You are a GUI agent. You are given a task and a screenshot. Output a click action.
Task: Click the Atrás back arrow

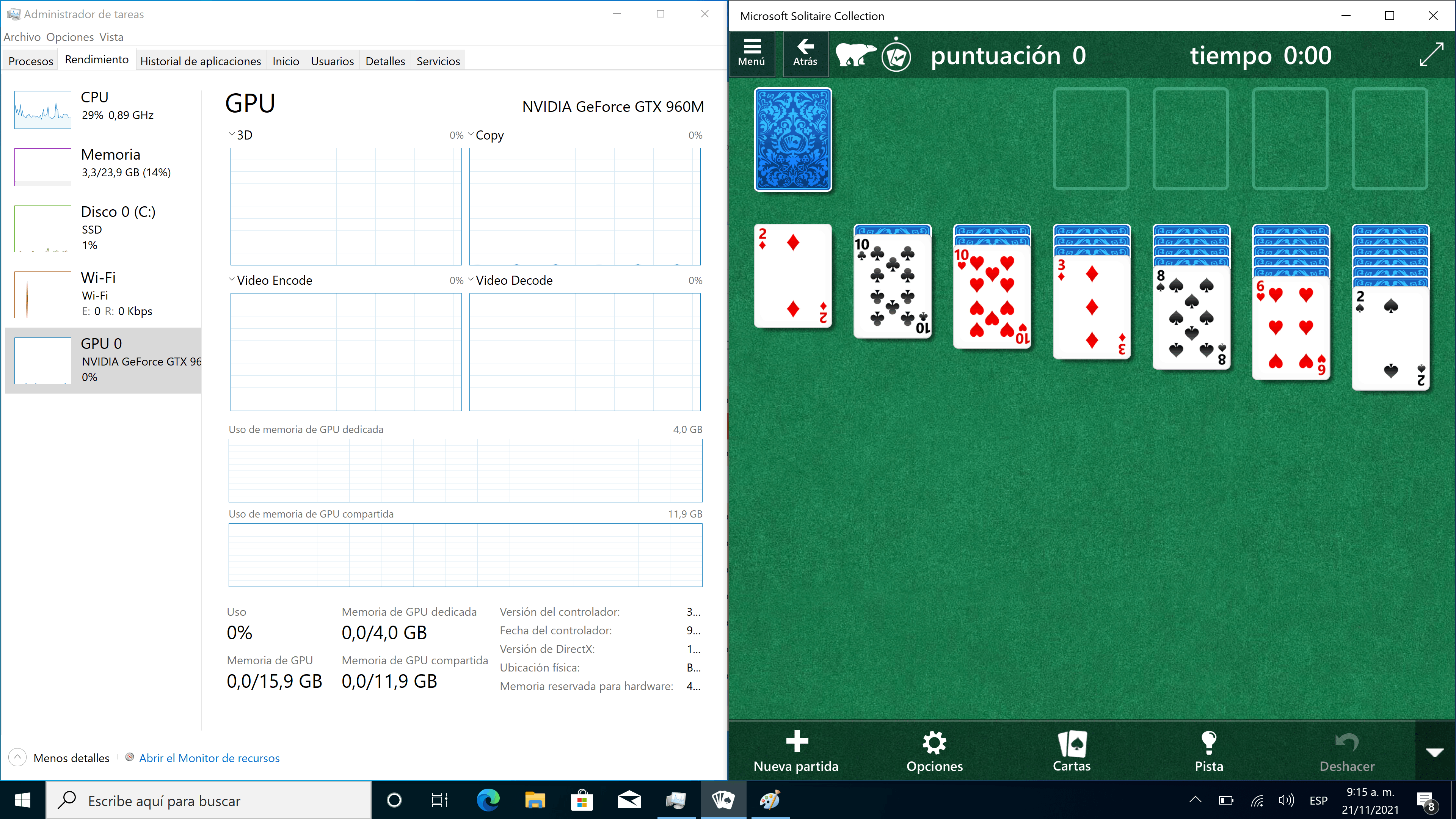805,53
